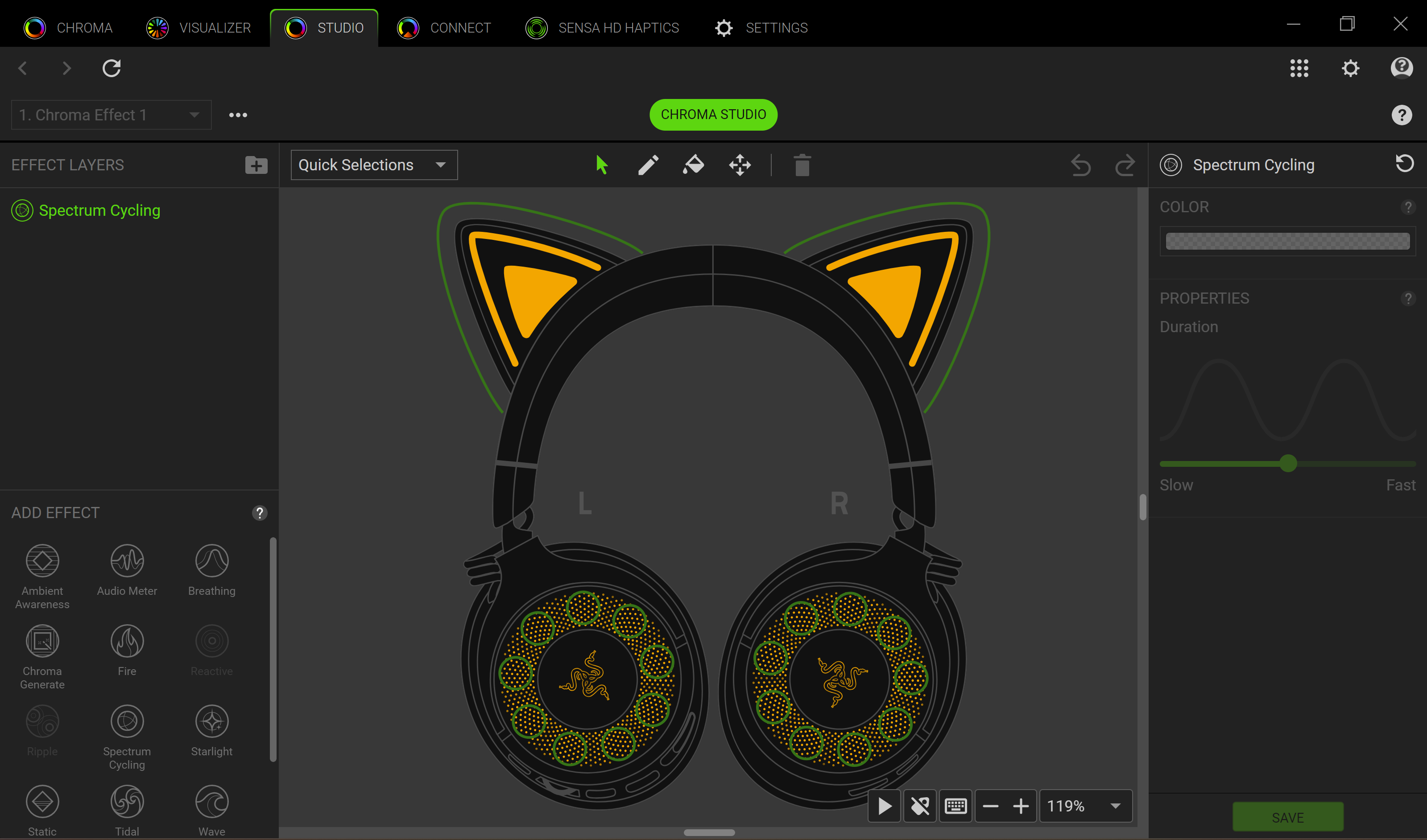Open the more options ellipsis menu
Viewport: 1427px width, 840px height.
[x=238, y=115]
